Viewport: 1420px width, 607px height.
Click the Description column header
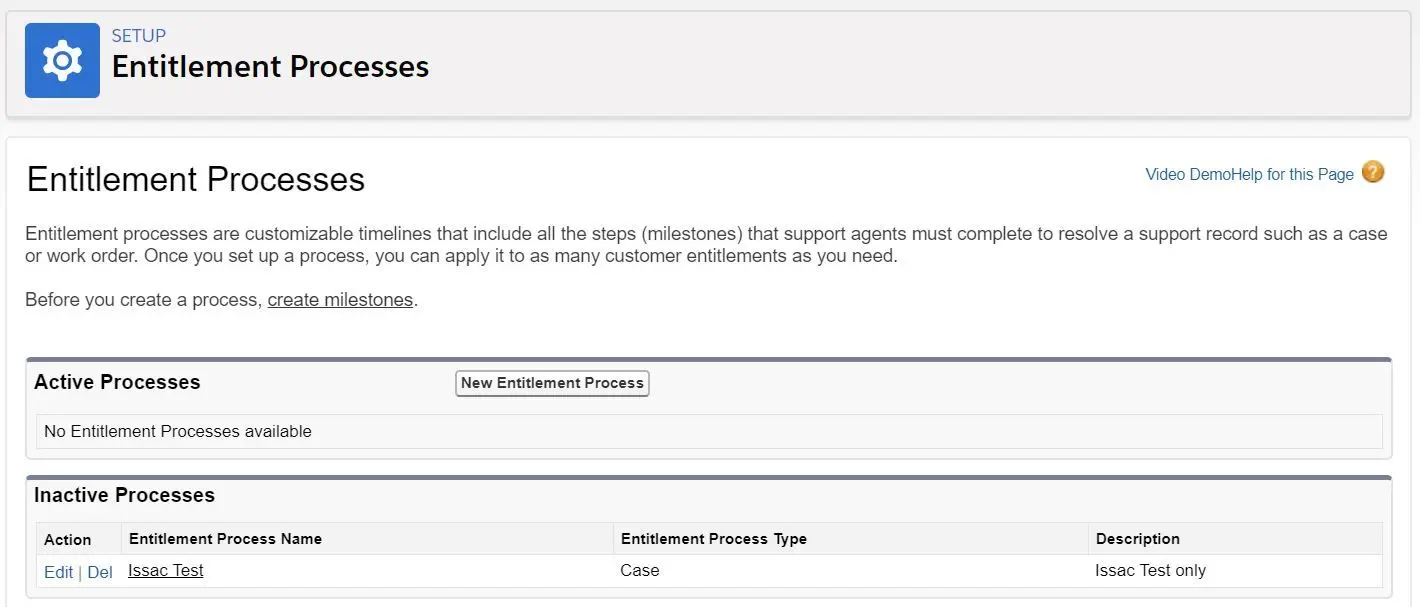pos(1138,538)
